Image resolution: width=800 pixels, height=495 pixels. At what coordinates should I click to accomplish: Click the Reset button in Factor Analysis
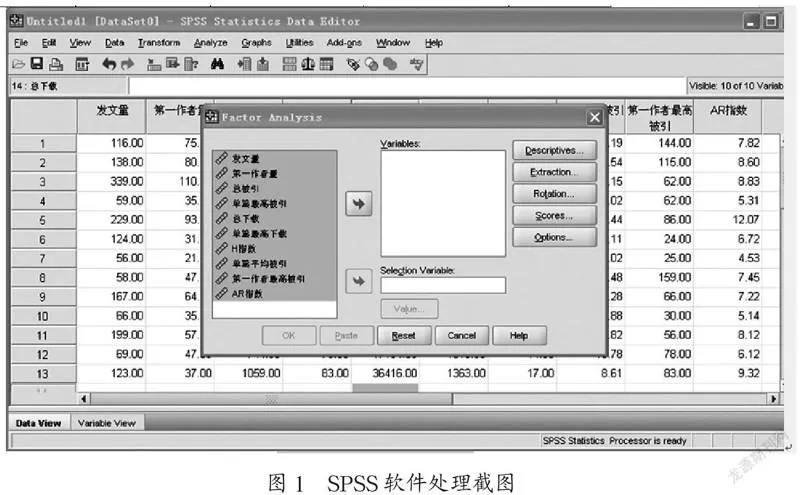click(404, 336)
